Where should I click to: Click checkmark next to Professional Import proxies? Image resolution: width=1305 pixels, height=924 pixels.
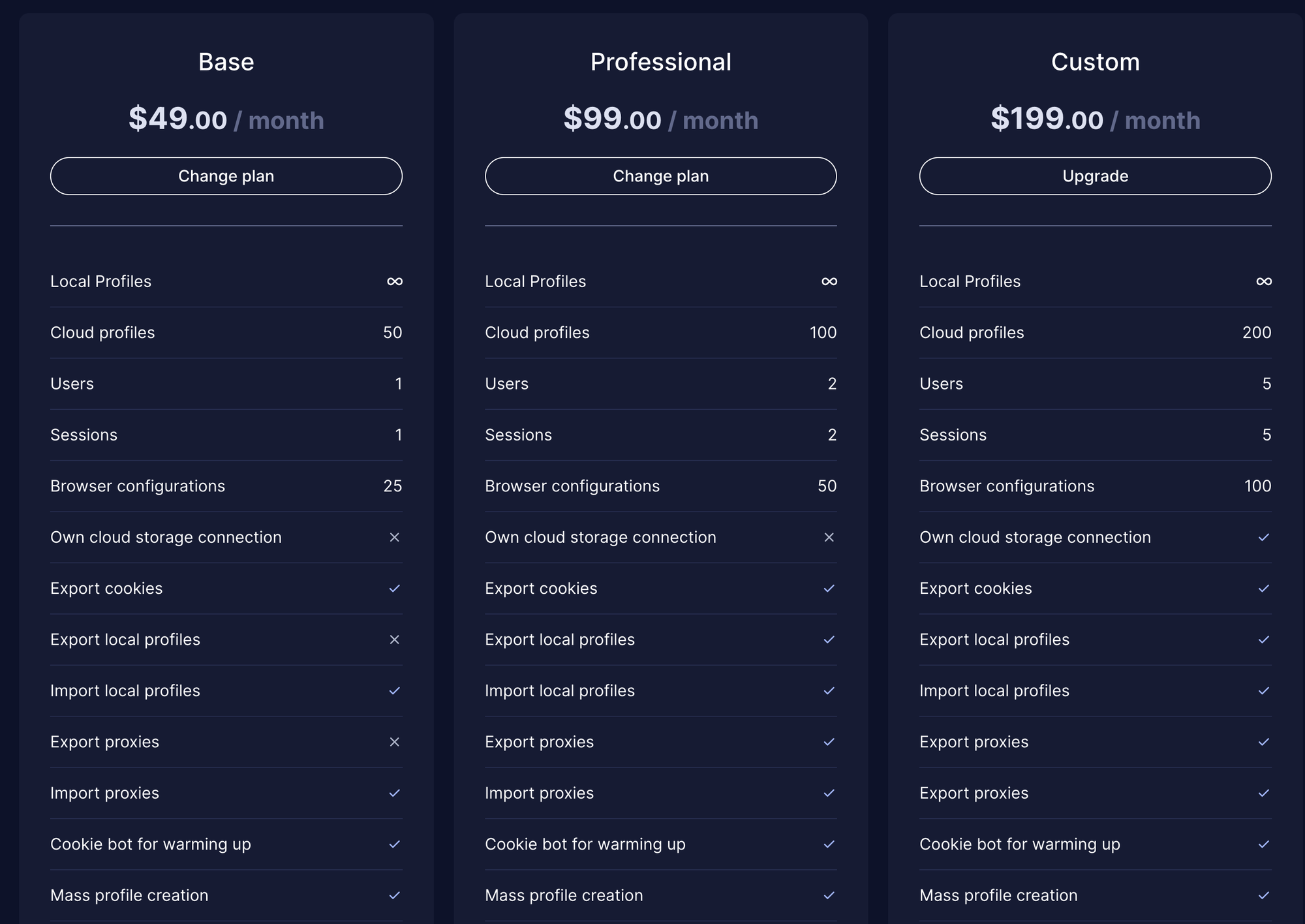pos(829,793)
